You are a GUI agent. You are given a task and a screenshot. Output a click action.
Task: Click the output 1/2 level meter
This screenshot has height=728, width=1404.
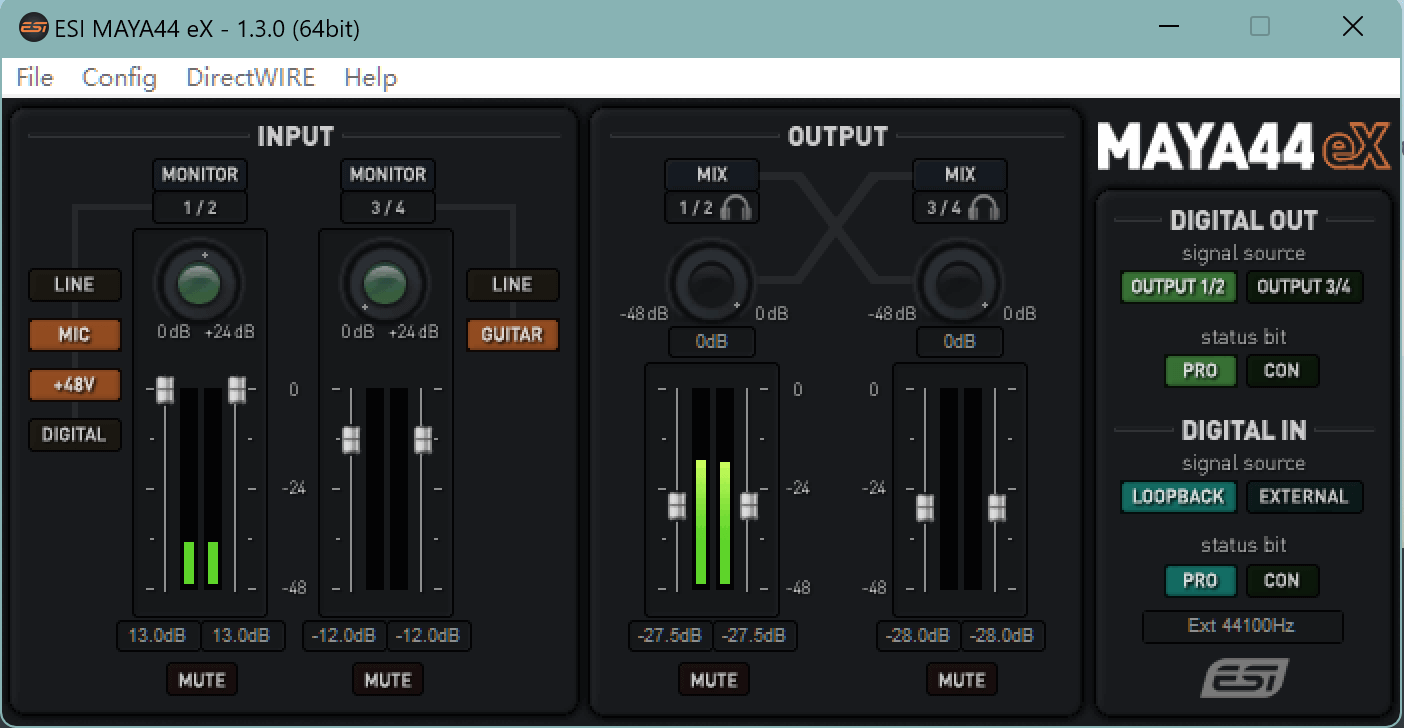tap(713, 487)
